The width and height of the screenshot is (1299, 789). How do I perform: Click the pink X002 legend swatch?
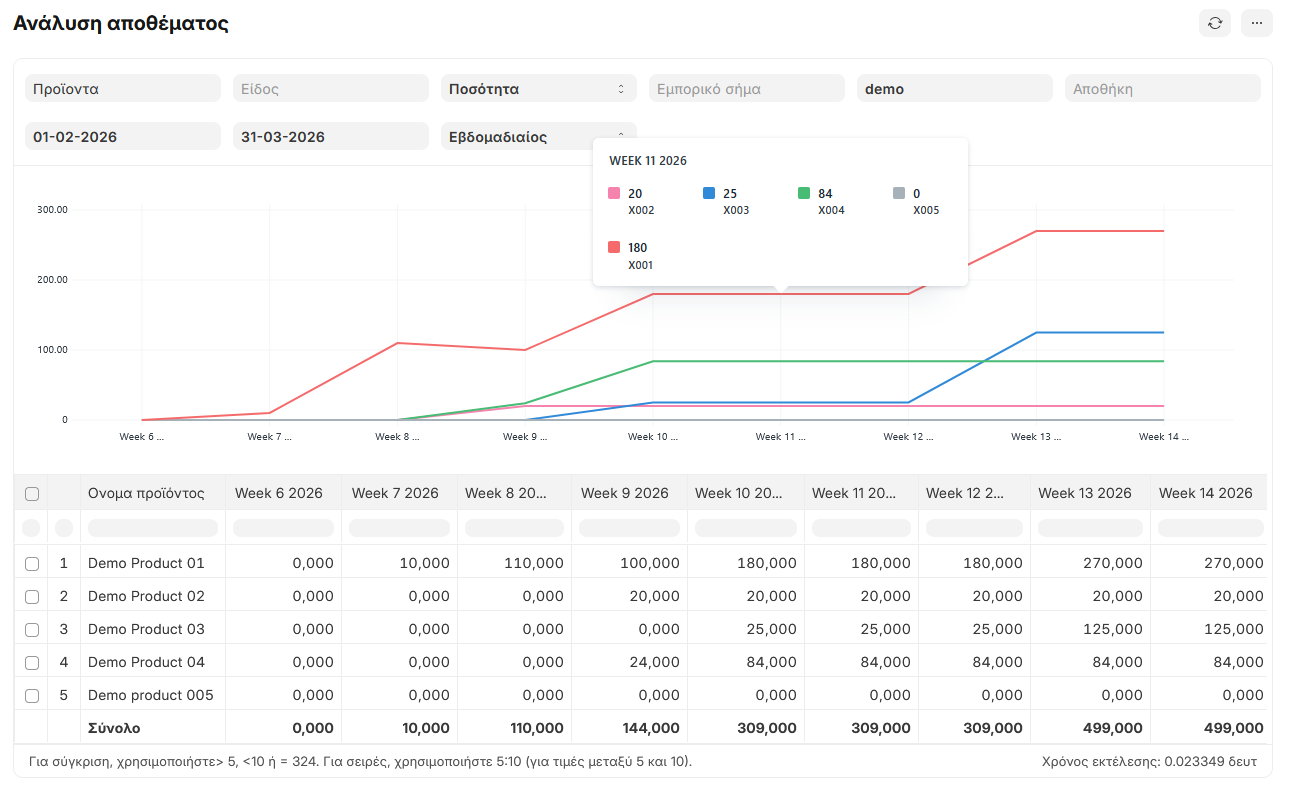click(614, 194)
